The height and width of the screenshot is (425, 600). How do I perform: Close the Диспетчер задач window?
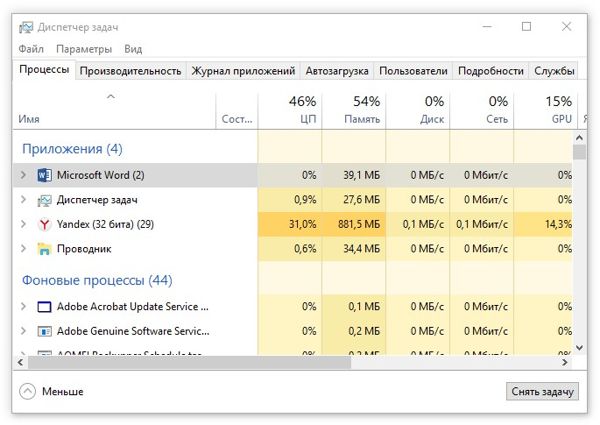pyautogui.click(x=567, y=27)
